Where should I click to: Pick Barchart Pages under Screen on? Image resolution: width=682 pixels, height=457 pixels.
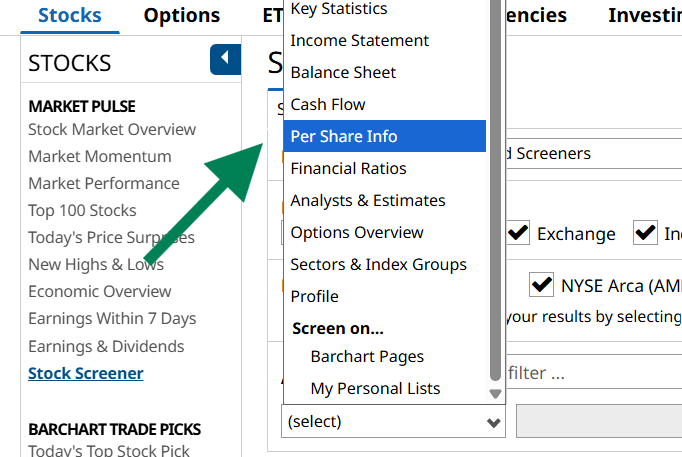point(367,356)
